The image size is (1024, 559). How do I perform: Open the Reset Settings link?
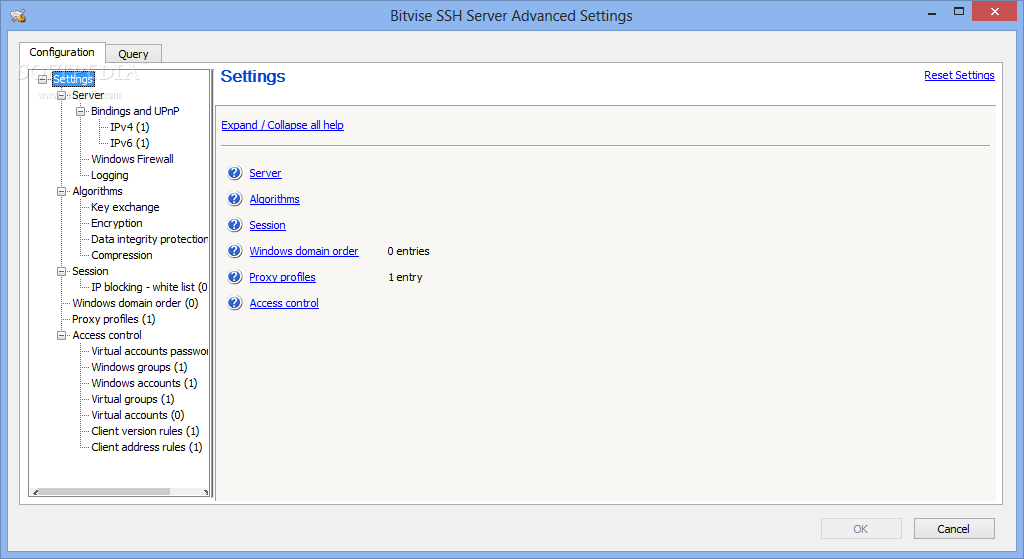coord(959,75)
